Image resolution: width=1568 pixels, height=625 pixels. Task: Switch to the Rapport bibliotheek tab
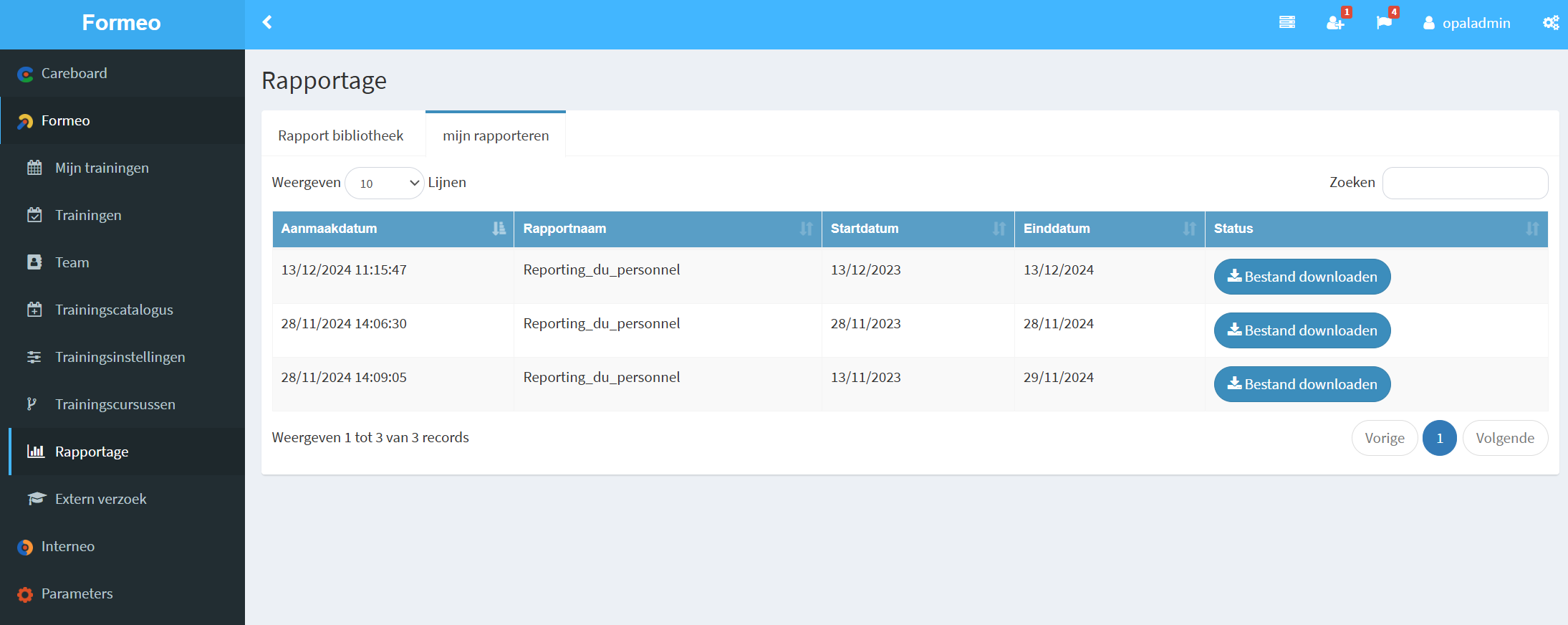click(x=341, y=135)
